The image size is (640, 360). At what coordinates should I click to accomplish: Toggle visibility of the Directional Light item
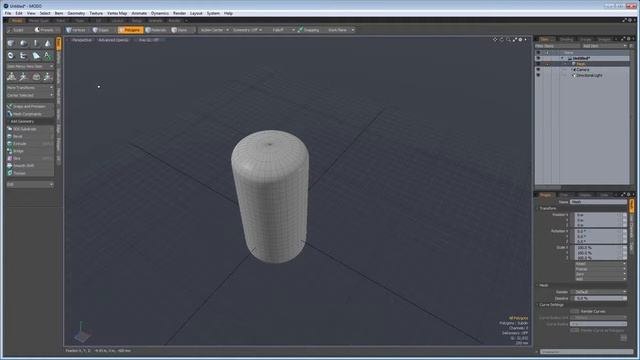point(538,76)
